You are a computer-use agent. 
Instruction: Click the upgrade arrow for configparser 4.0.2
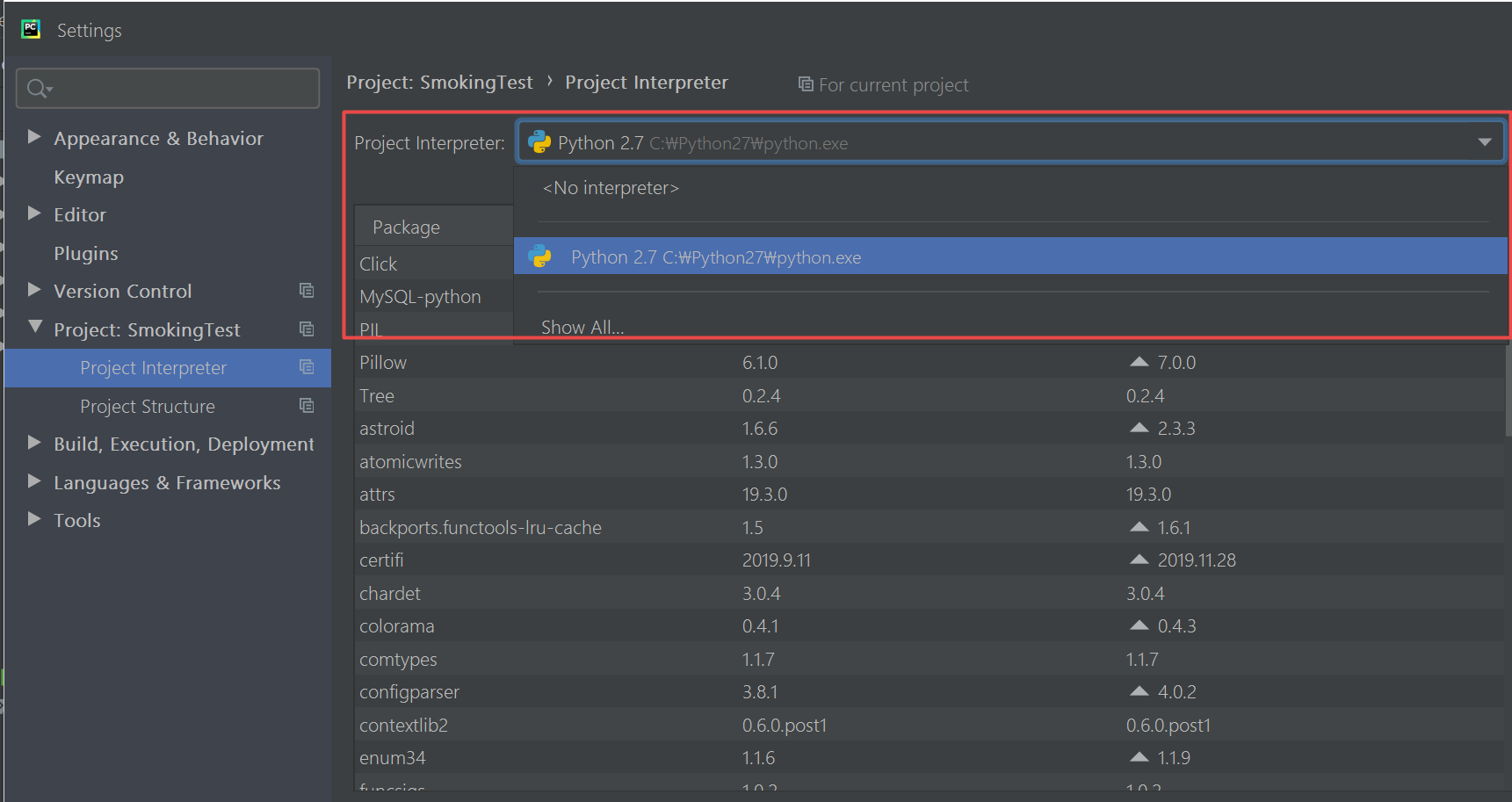coord(1139,691)
